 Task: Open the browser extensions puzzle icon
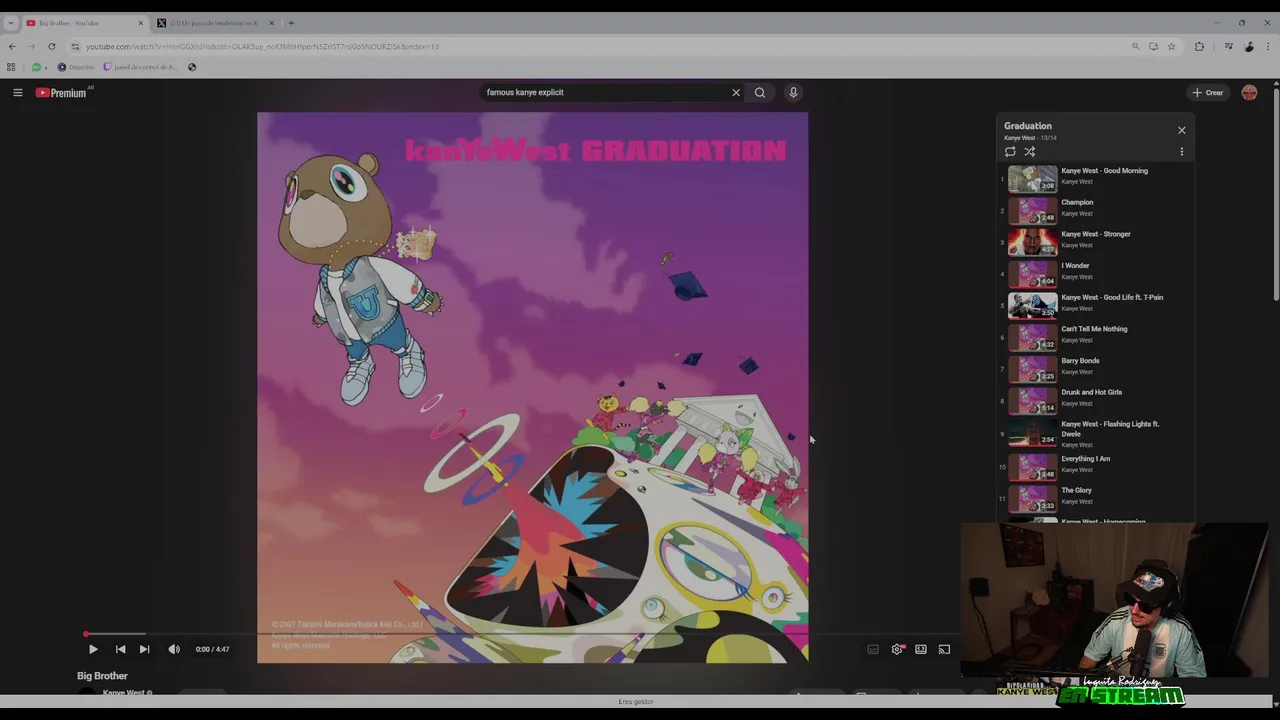click(x=1199, y=46)
